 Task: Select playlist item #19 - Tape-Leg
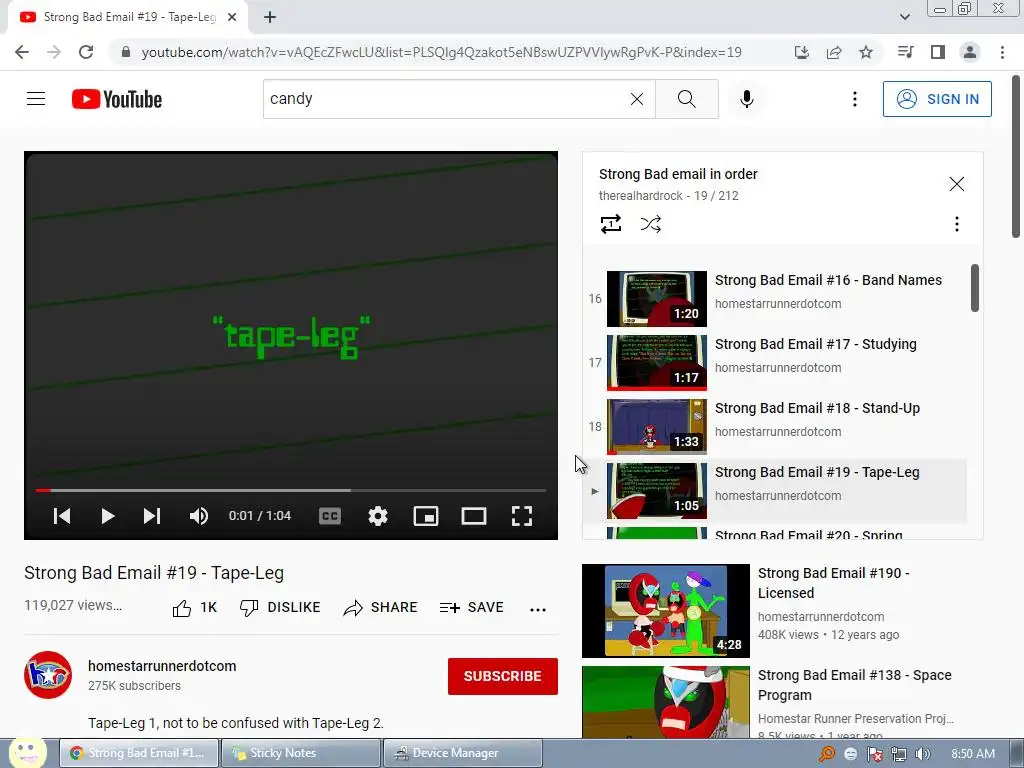(x=777, y=490)
